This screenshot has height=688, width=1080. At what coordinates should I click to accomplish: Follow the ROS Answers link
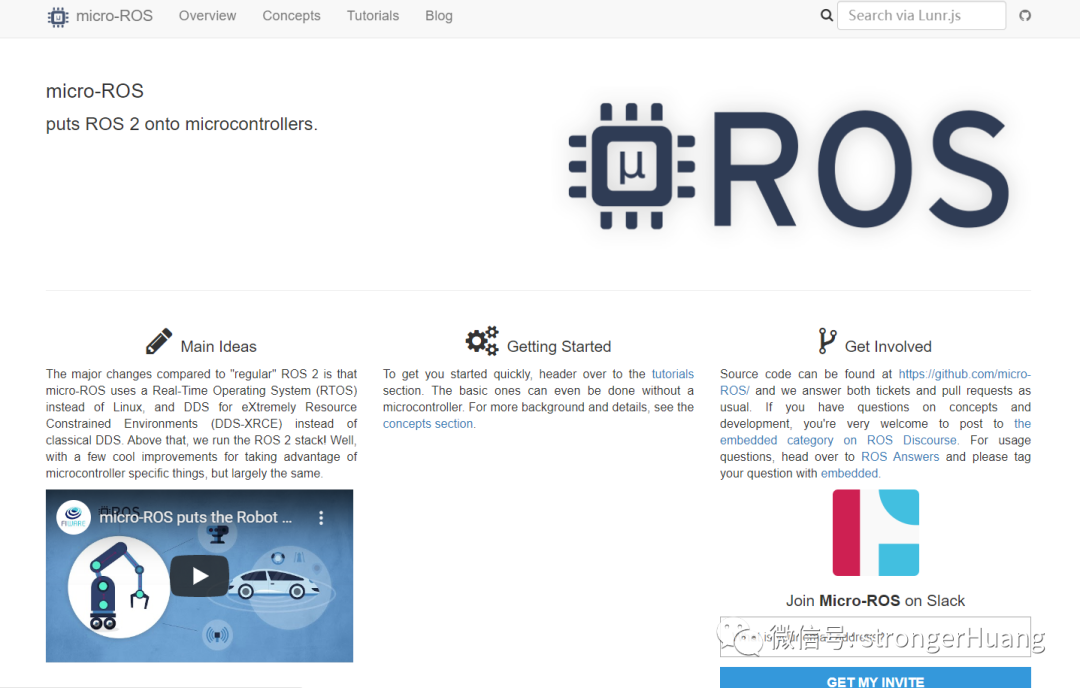(x=900, y=456)
